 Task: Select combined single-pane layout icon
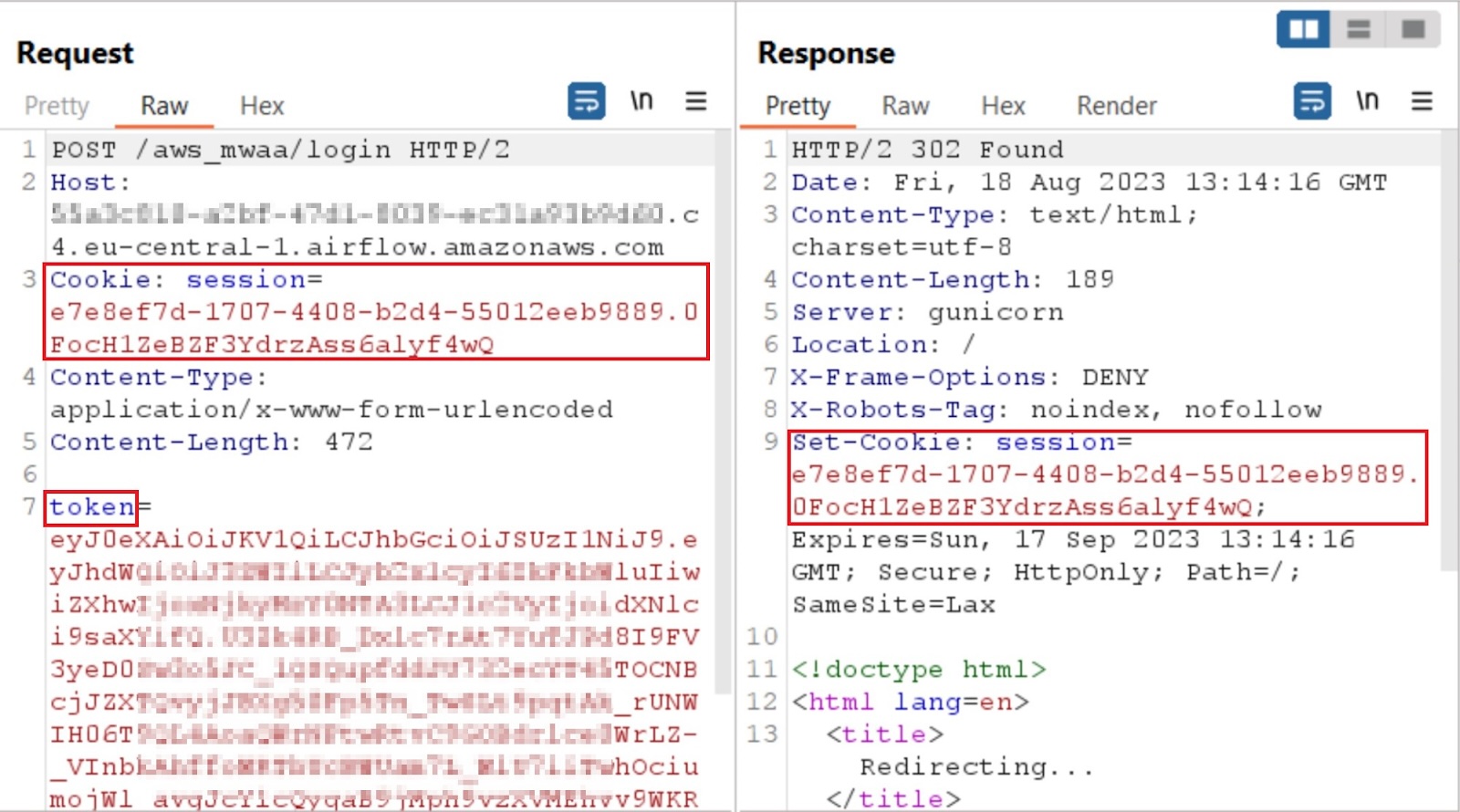pyautogui.click(x=1413, y=30)
